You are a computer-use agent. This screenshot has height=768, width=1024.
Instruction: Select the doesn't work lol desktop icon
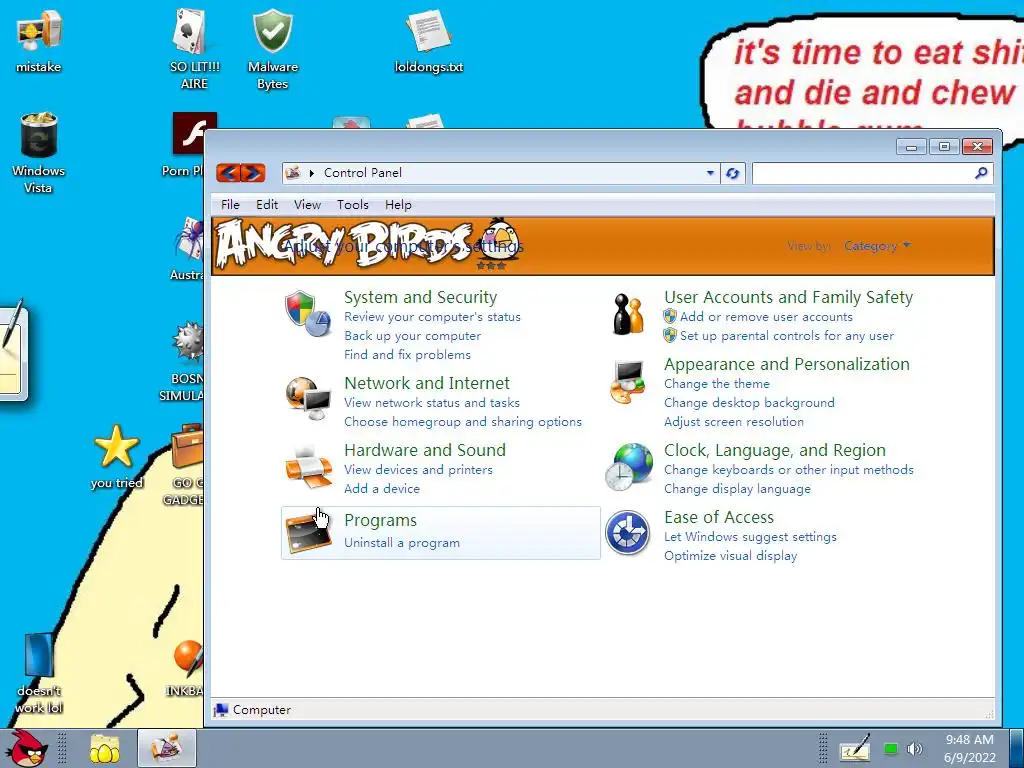point(39,674)
